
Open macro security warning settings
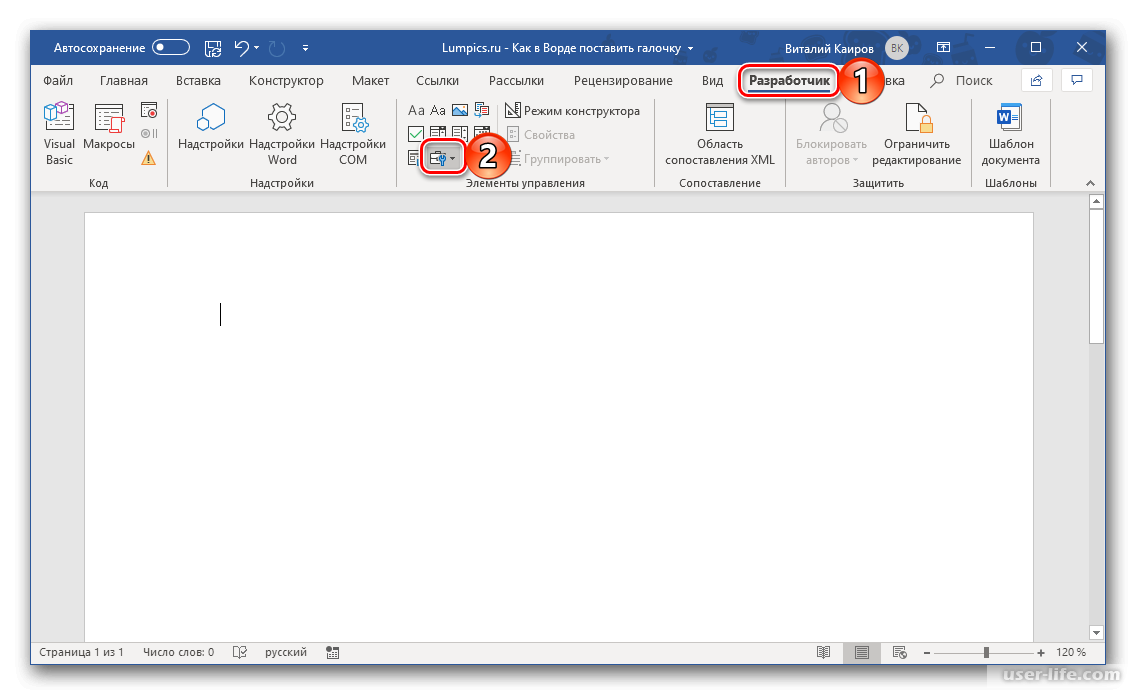(x=149, y=158)
